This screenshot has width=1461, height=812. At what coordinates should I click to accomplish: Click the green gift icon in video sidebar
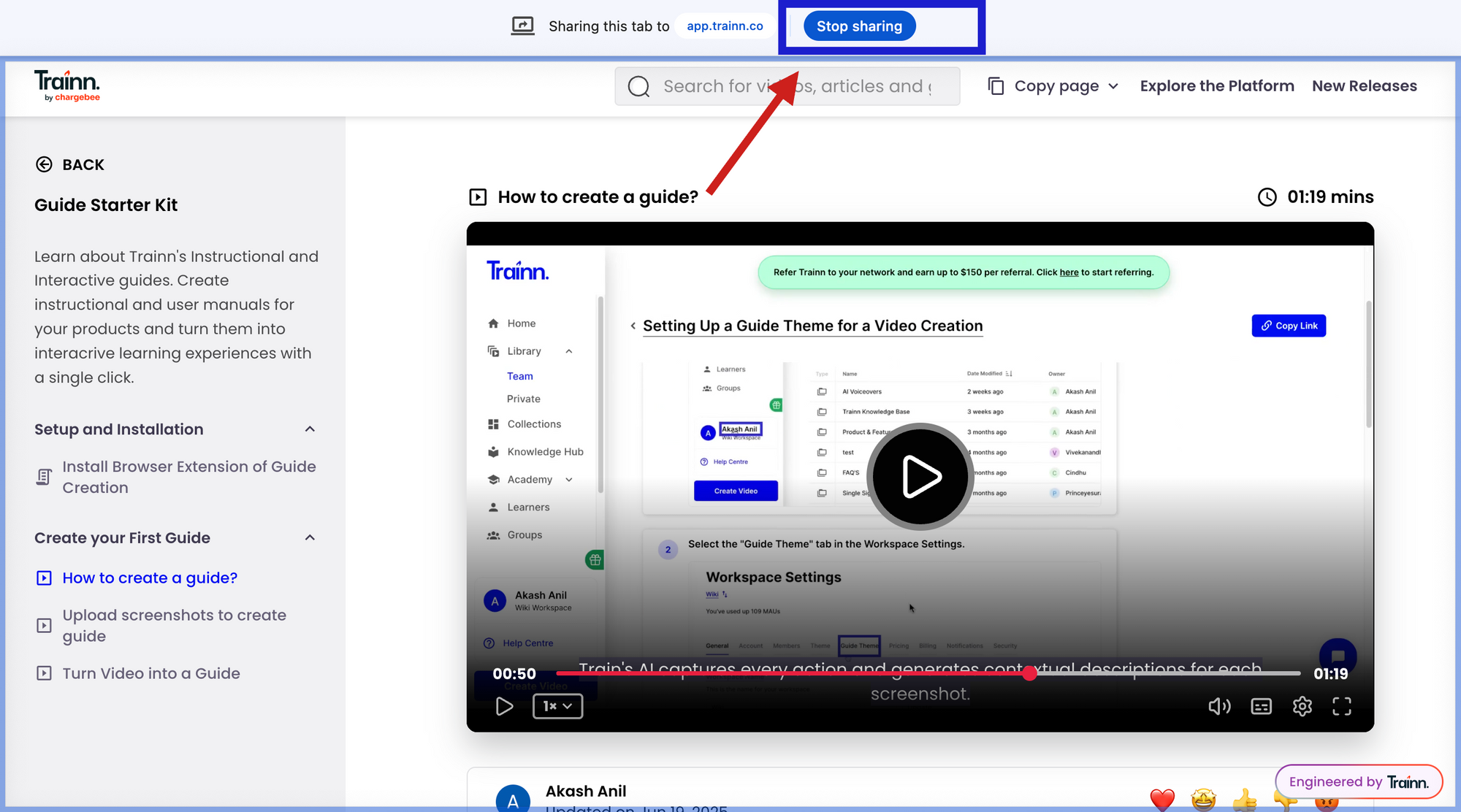click(595, 560)
